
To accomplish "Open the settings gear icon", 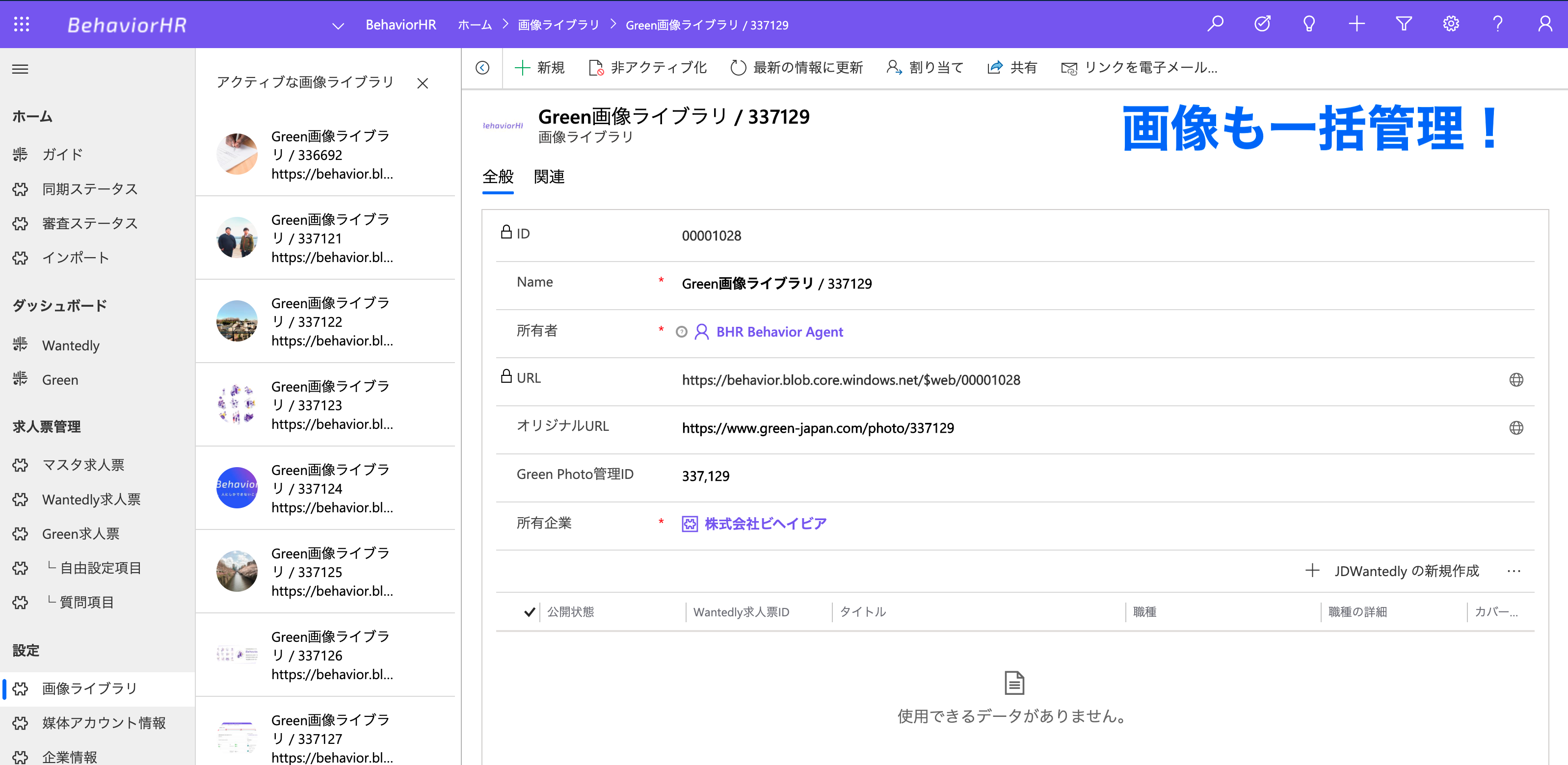I will (x=1451, y=25).
